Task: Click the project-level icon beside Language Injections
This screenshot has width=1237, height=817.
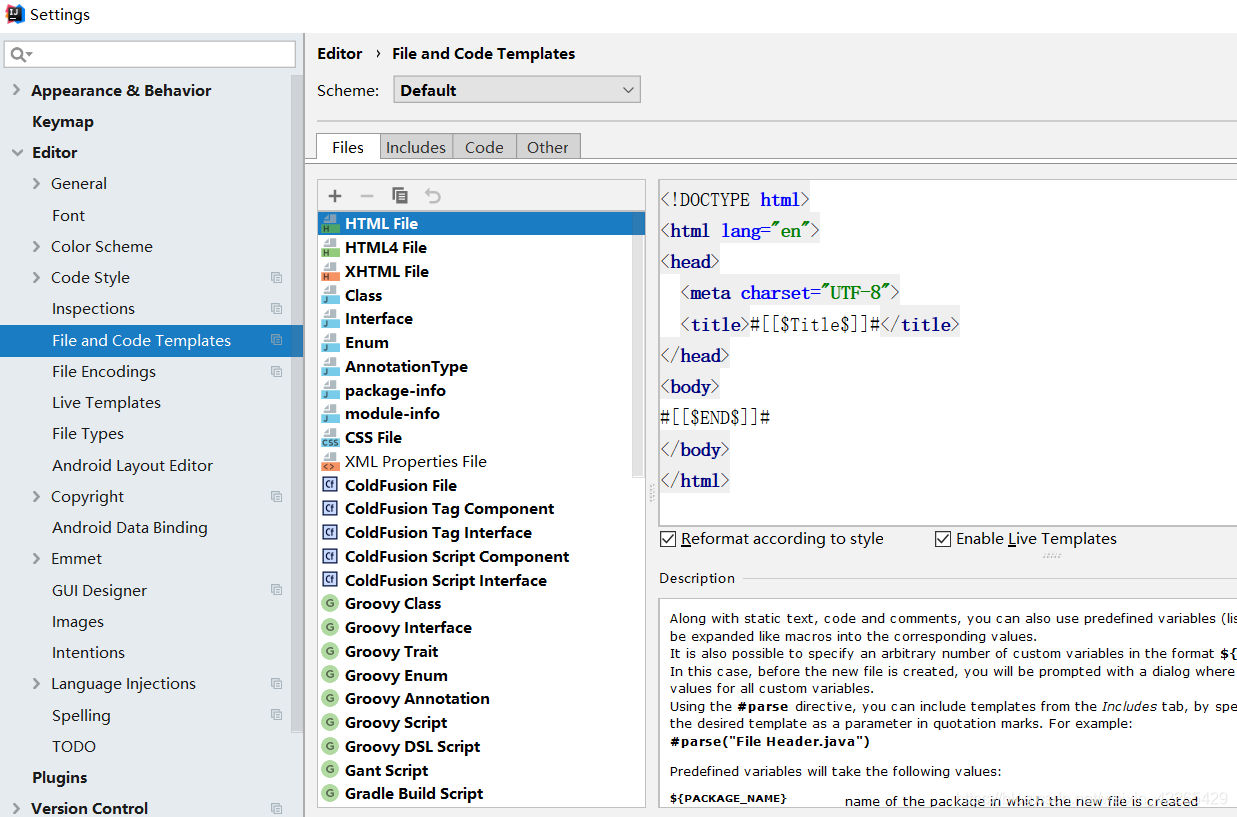Action: point(277,684)
